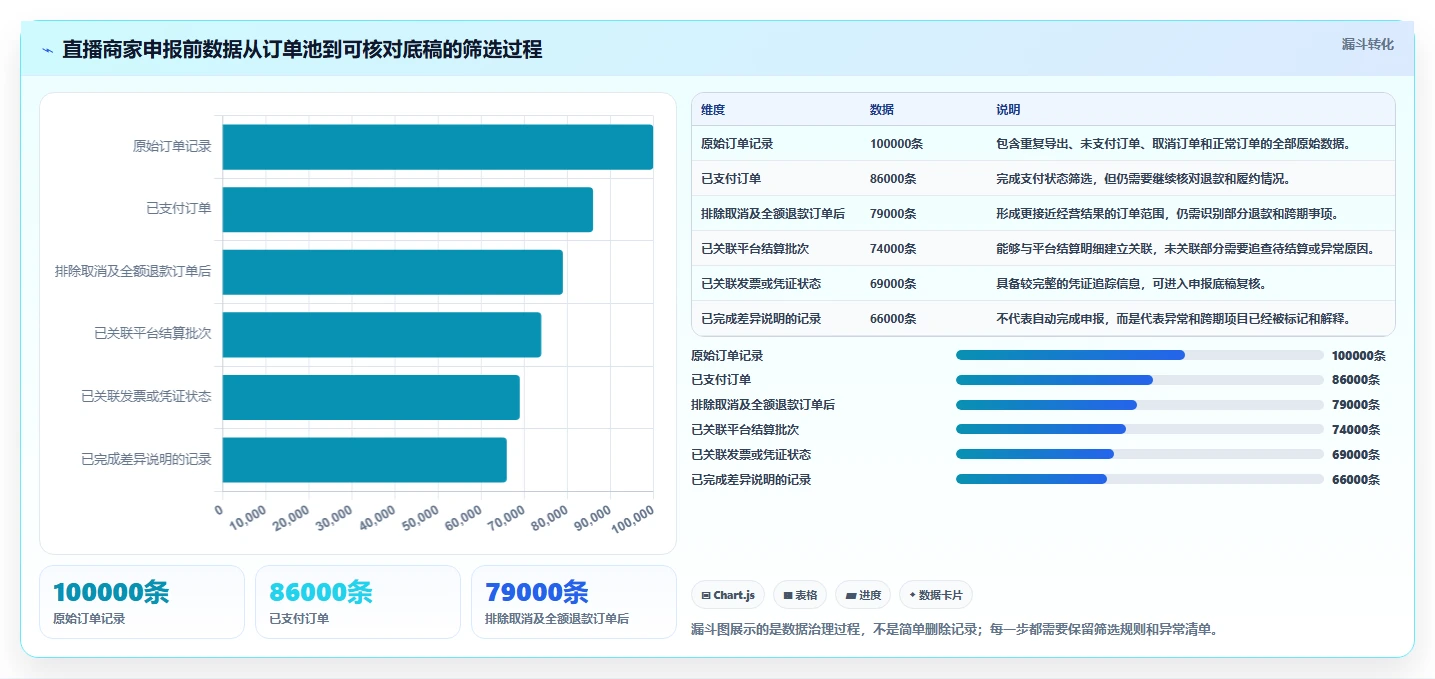Click the 已关联平台结算批次 chart bar
This screenshot has width=1435, height=679.
382,335
